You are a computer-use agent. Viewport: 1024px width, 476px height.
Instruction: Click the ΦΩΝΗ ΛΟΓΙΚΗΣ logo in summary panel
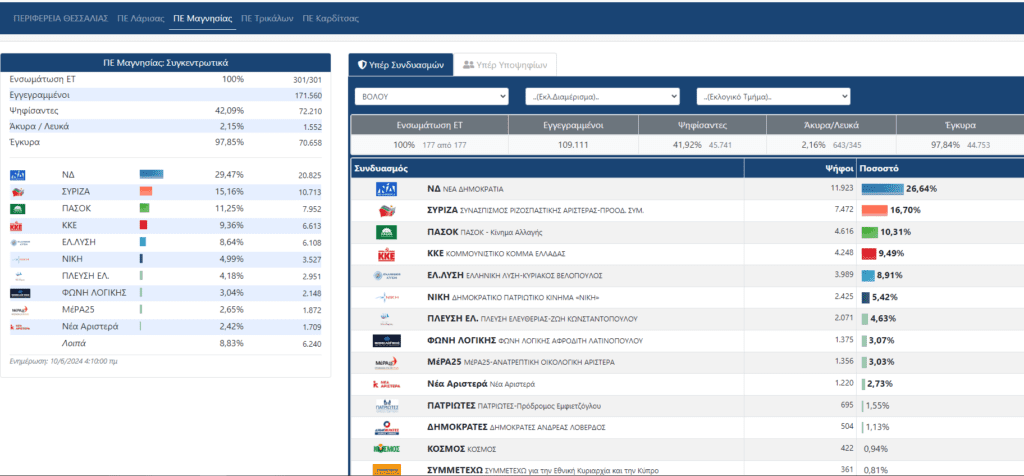pos(21,293)
